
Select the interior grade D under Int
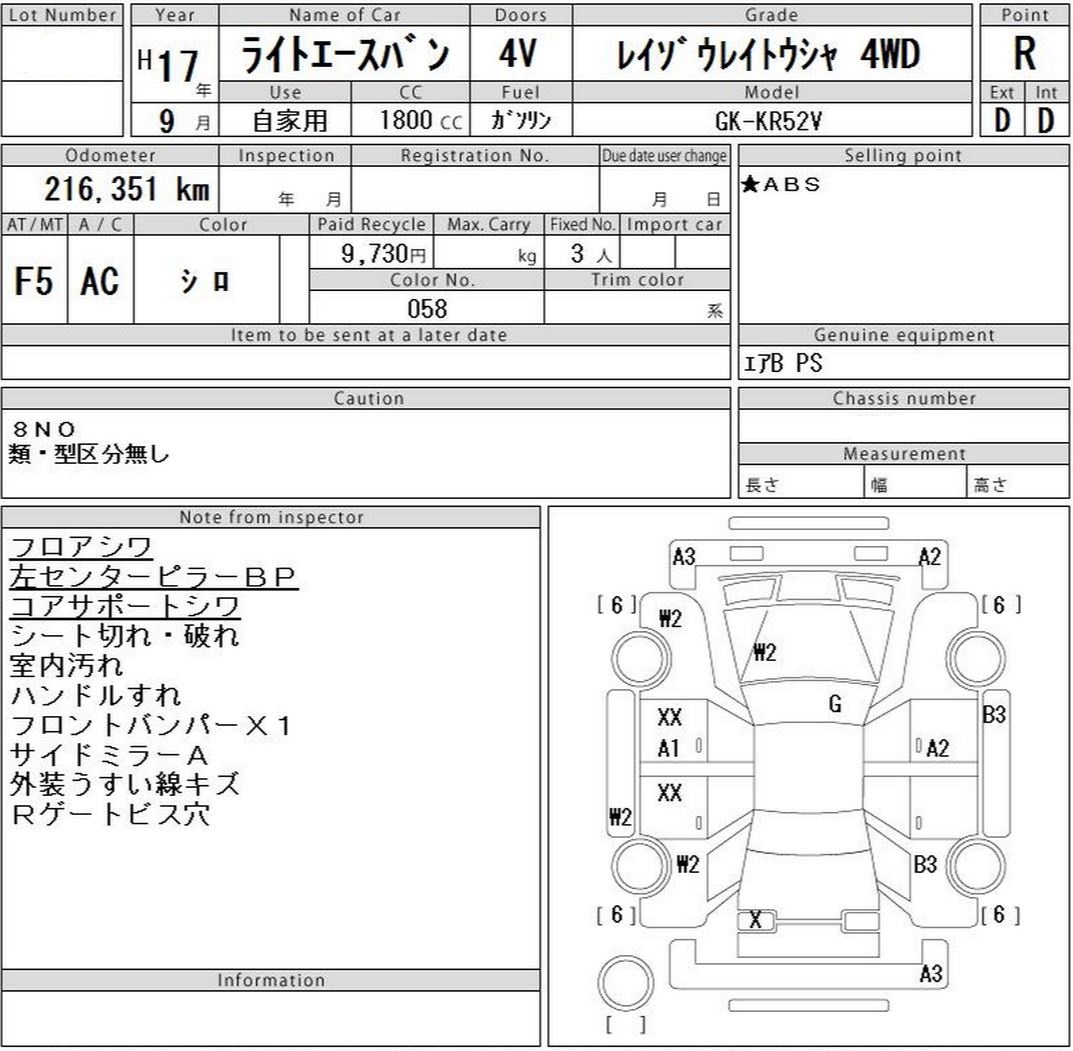[1046, 120]
